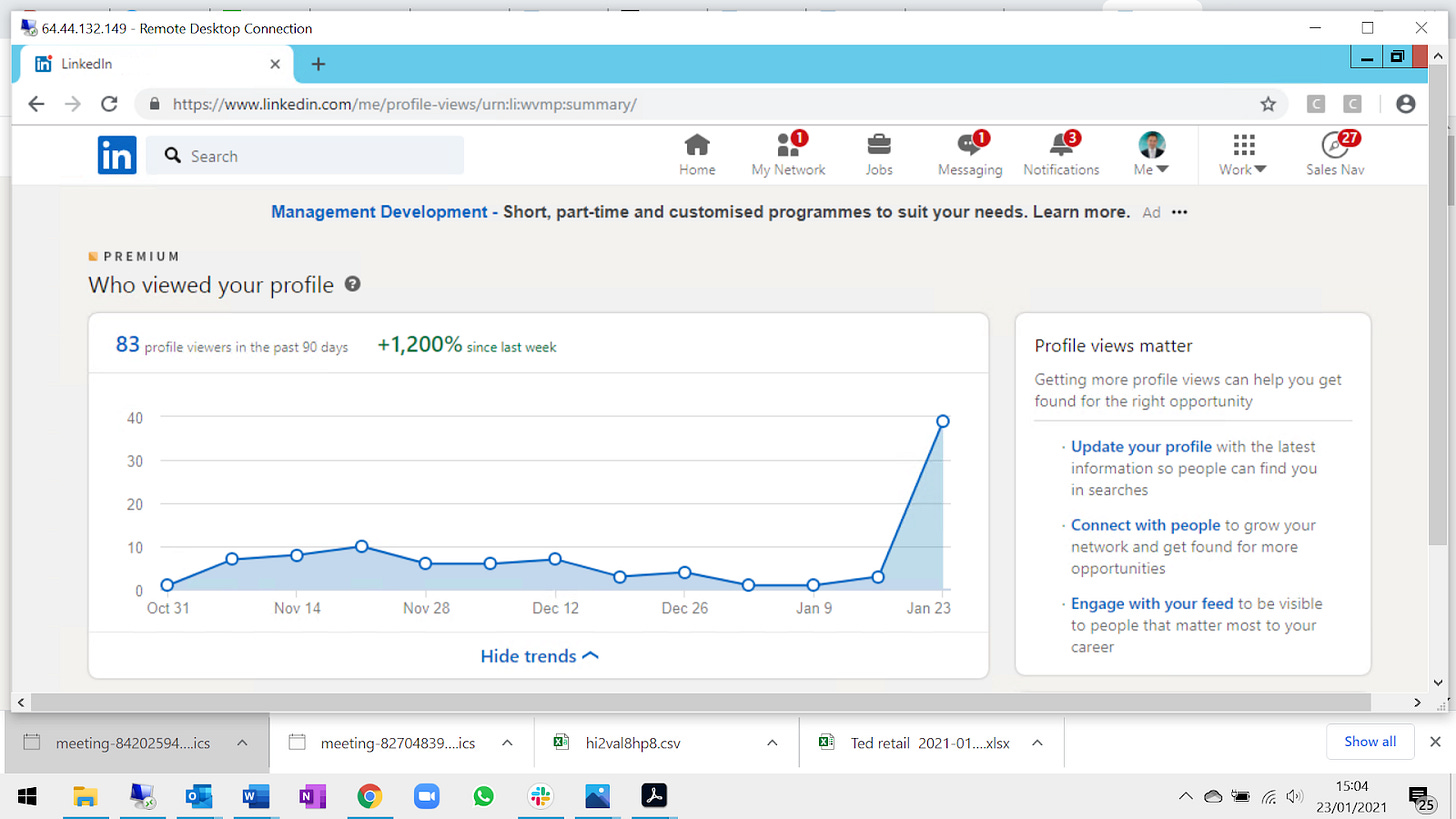Open Chrome from taskbar
Viewport: 1456px width, 819px height.
(370, 796)
